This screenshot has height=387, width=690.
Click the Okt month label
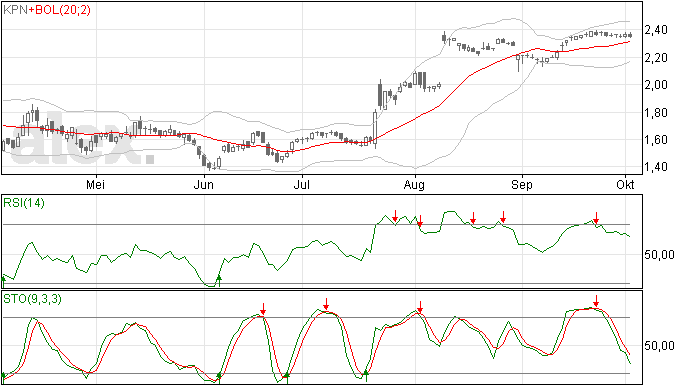pos(625,184)
